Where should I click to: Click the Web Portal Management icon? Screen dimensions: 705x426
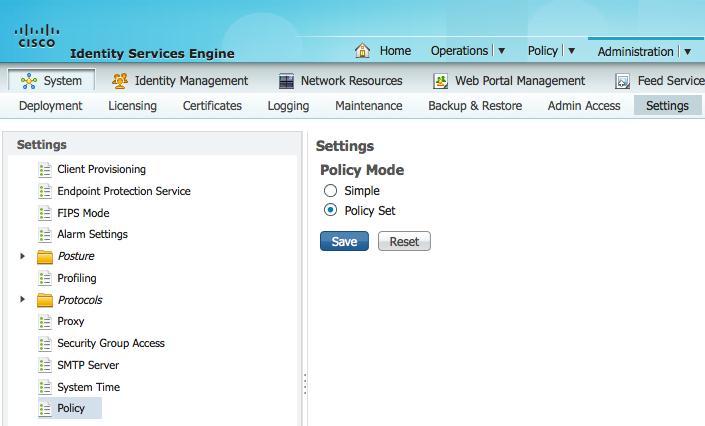[440, 81]
